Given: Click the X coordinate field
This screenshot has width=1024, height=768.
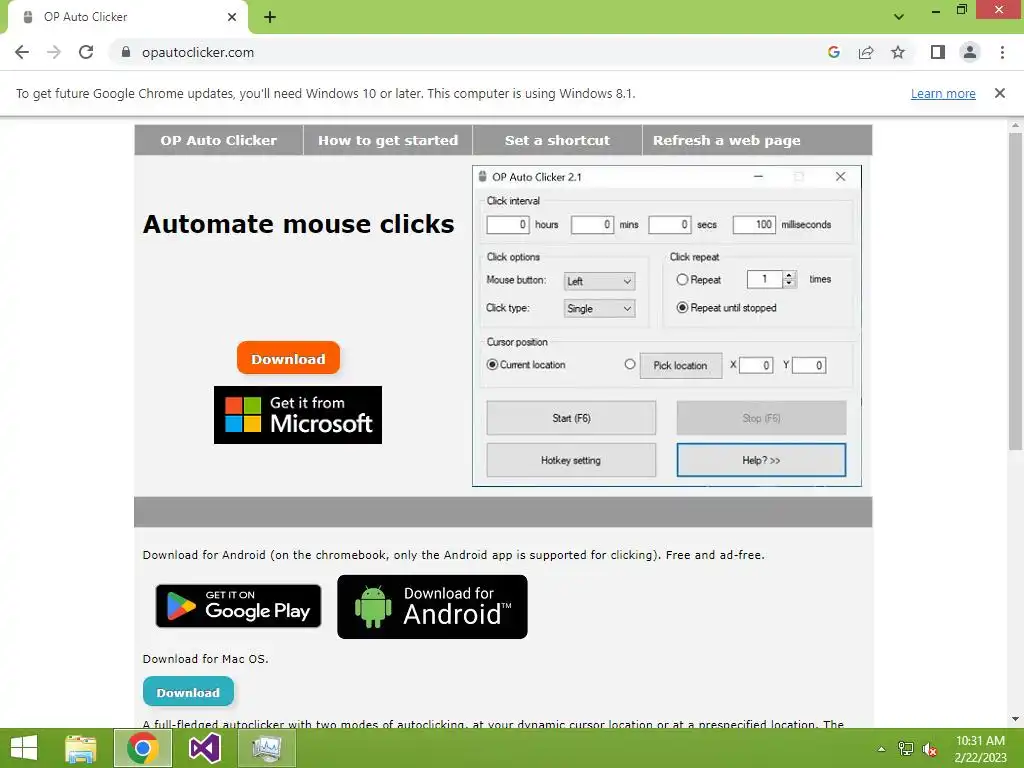Looking at the screenshot, I should pos(756,365).
